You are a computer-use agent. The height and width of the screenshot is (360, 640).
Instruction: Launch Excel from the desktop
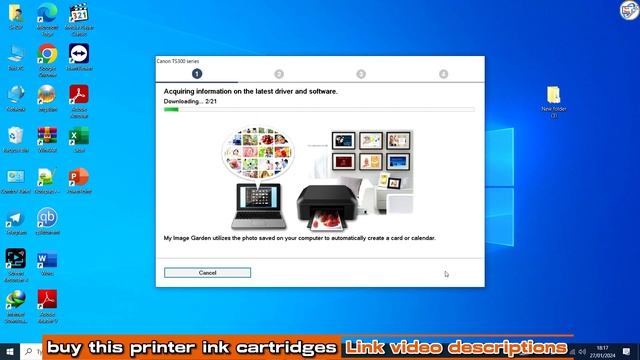79,140
